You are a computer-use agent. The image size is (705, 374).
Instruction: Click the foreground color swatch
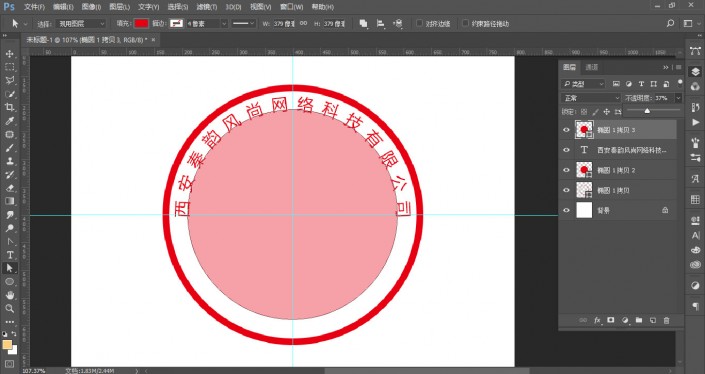pyautogui.click(x=7, y=345)
